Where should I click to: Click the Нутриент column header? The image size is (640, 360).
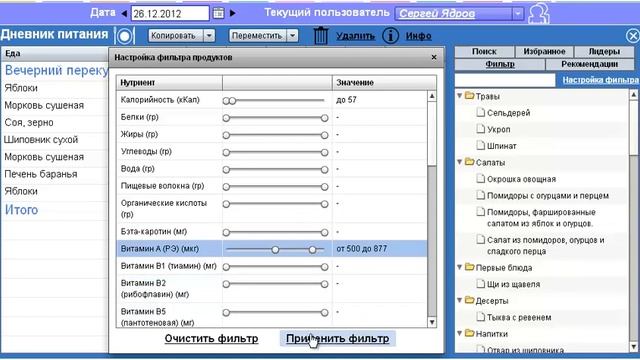point(169,82)
